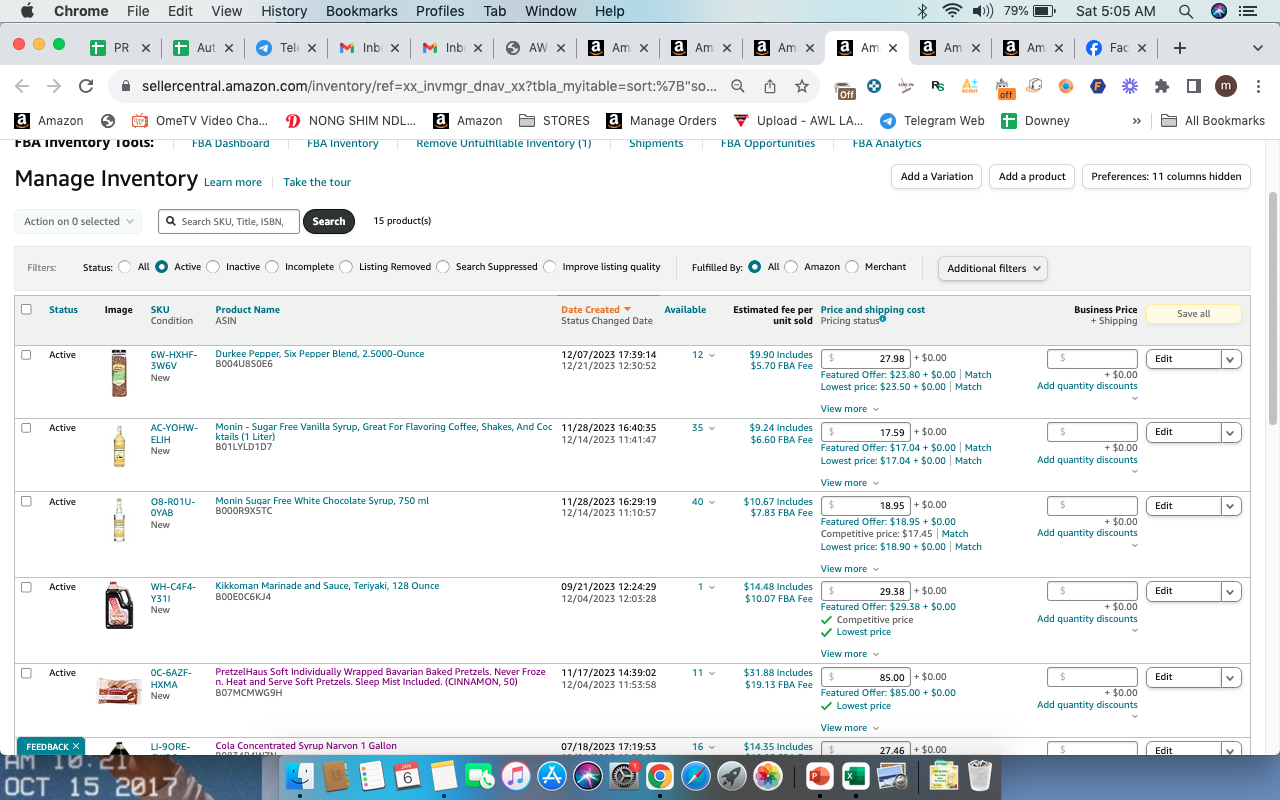Open Excel from the Dock
This screenshot has height=800, width=1280.
pos(854,775)
